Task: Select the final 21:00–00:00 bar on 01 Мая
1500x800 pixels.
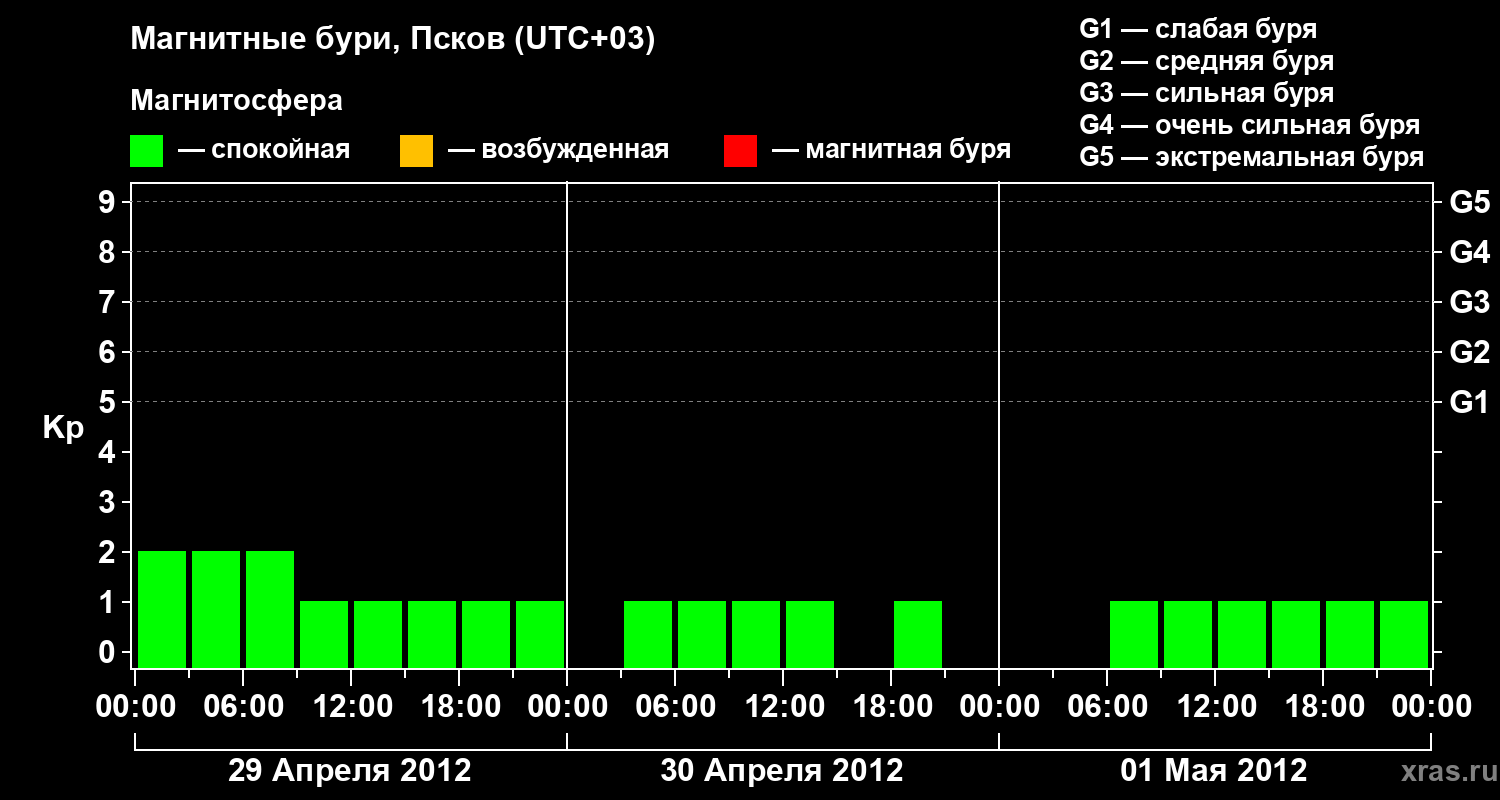Action: (1404, 634)
